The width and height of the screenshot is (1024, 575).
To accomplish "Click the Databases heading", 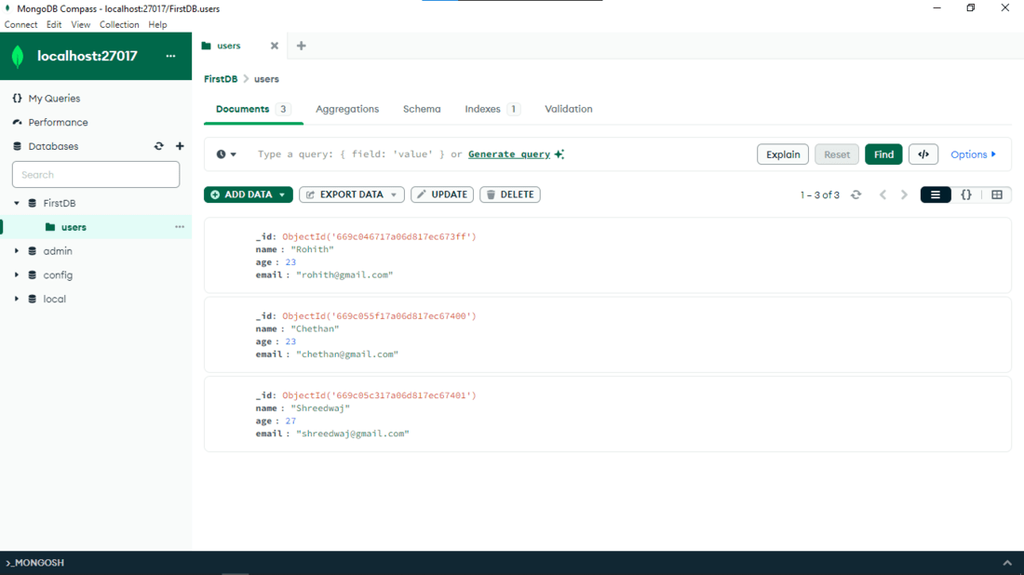I will click(53, 146).
